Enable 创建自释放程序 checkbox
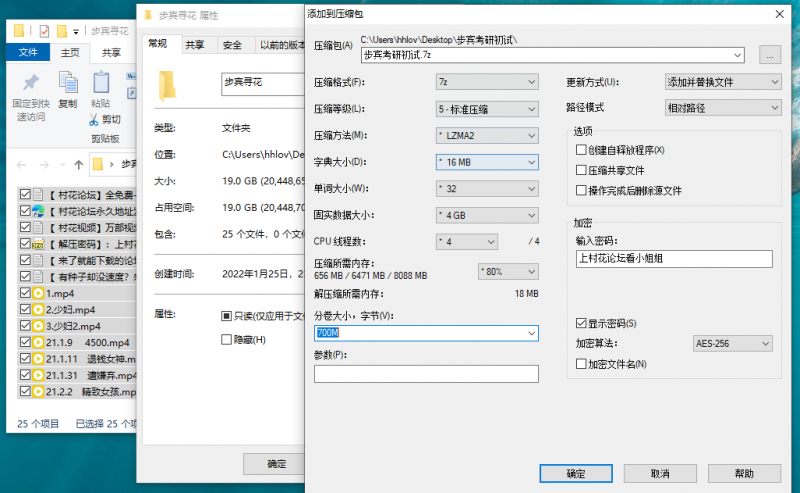The width and height of the screenshot is (800, 493). [x=581, y=150]
